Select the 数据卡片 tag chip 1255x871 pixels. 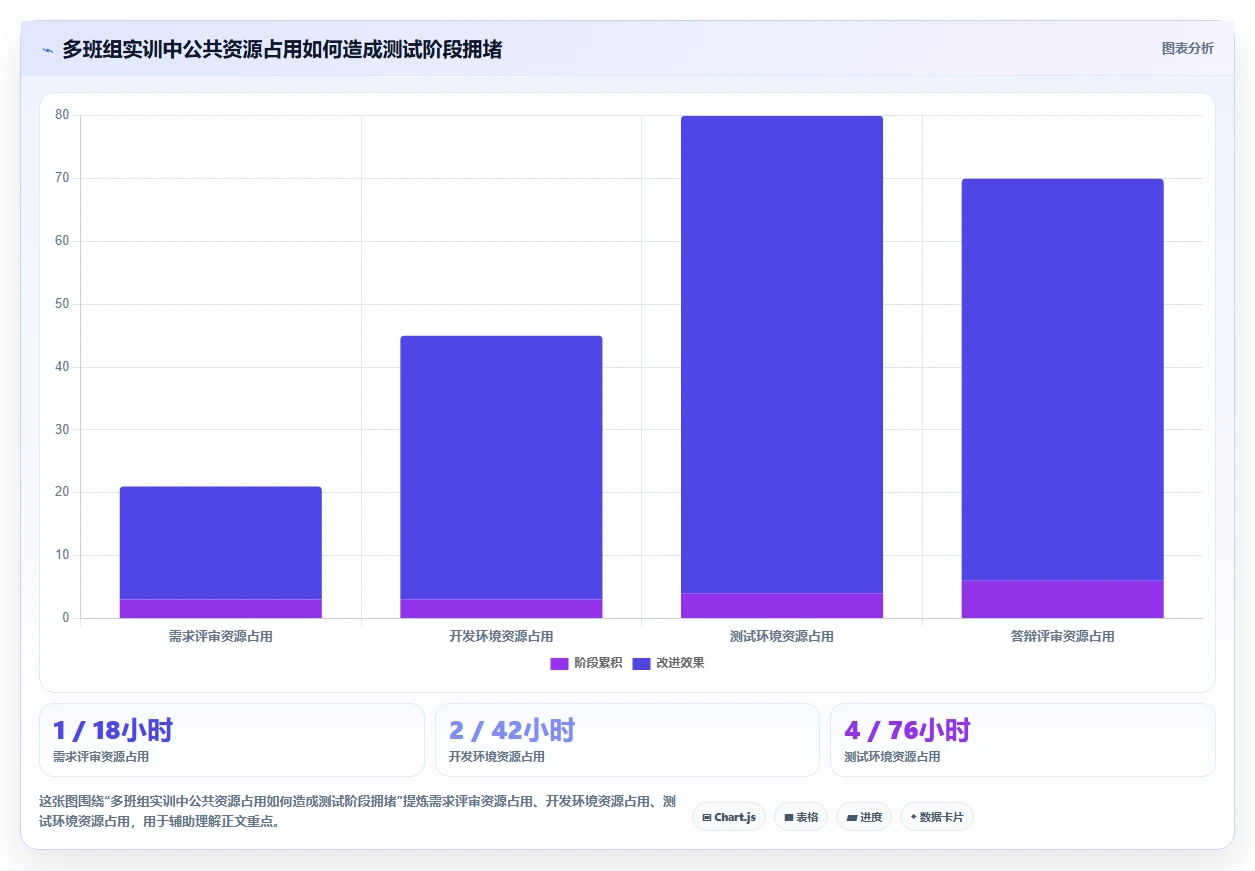tap(937, 817)
